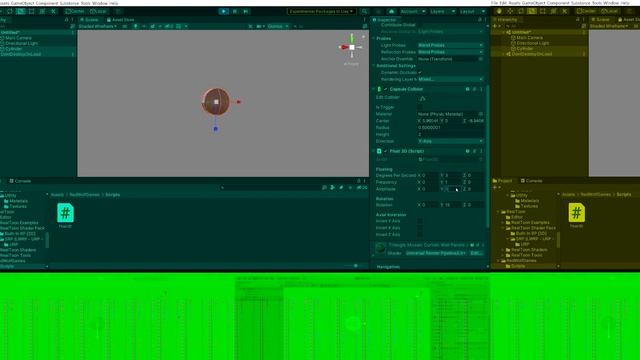Check the first Axial Inversion checkbox
The width and height of the screenshot is (640, 360).
click(420, 221)
